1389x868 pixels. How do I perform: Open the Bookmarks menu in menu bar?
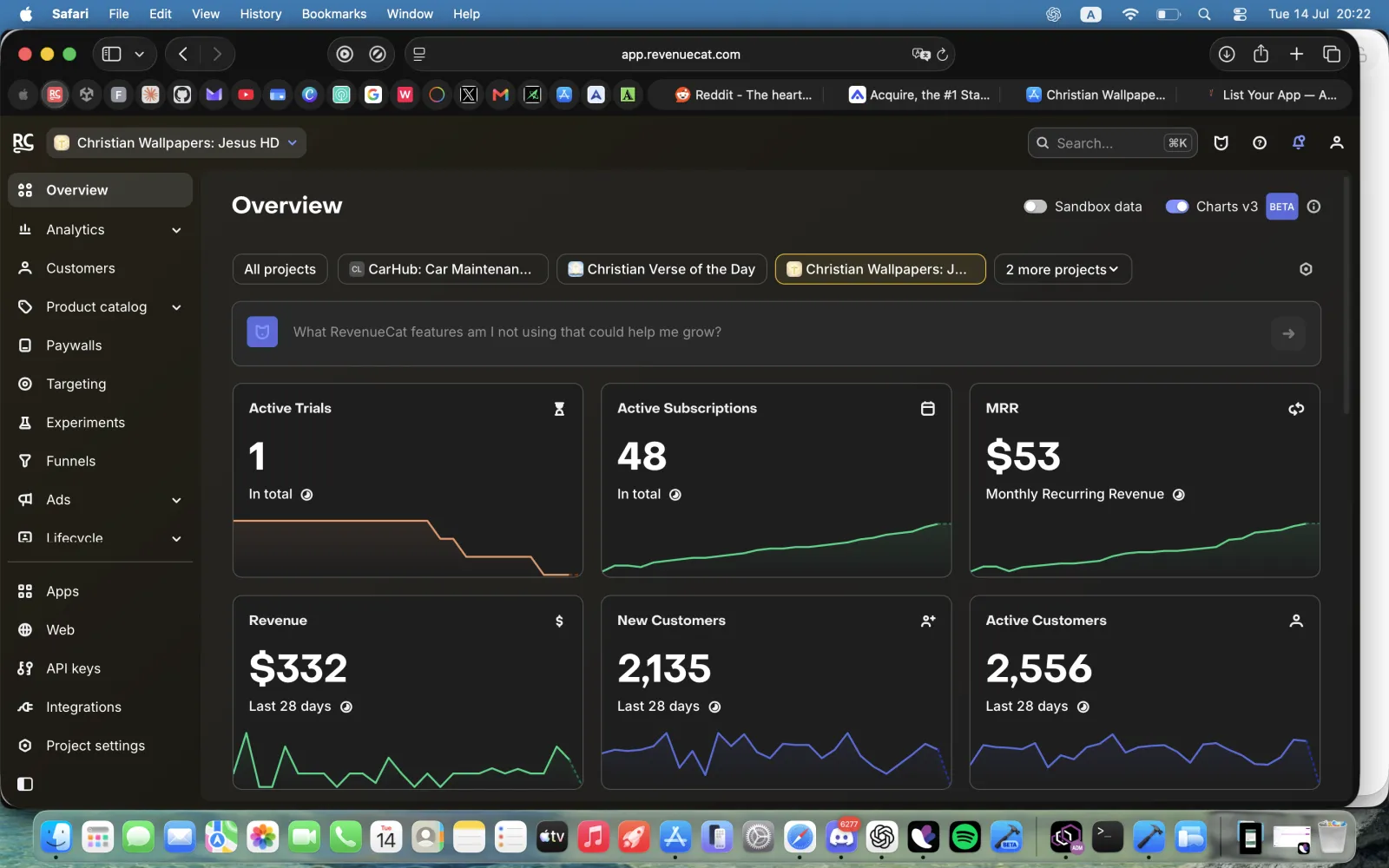tap(333, 14)
